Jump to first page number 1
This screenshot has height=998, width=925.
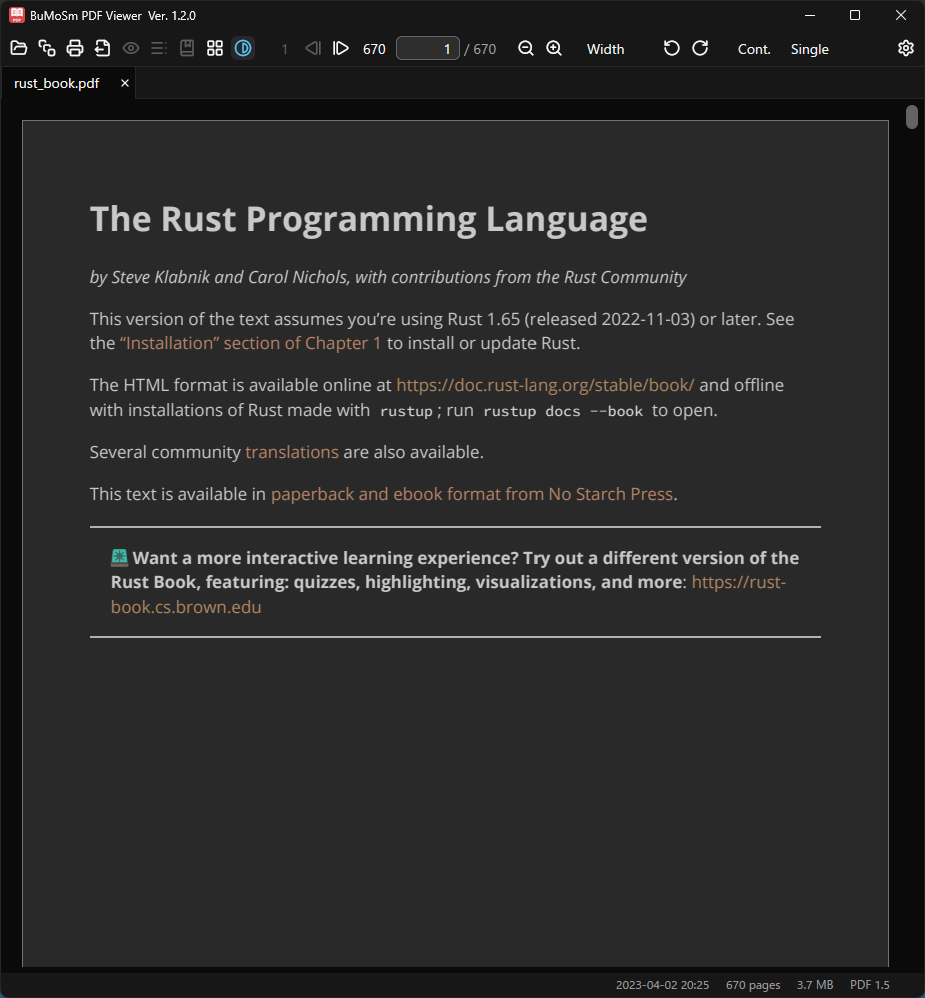coord(285,49)
